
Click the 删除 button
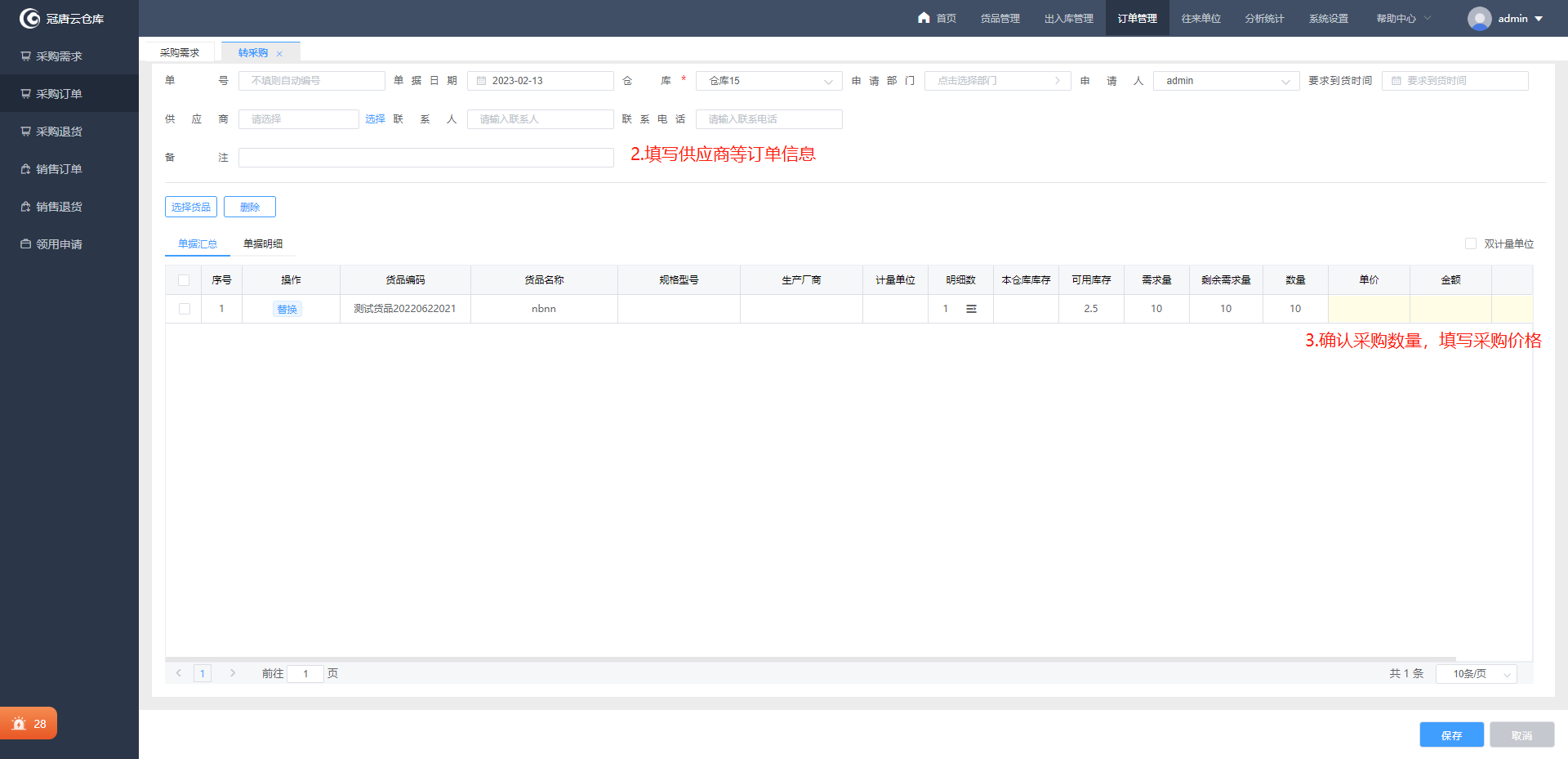(250, 207)
